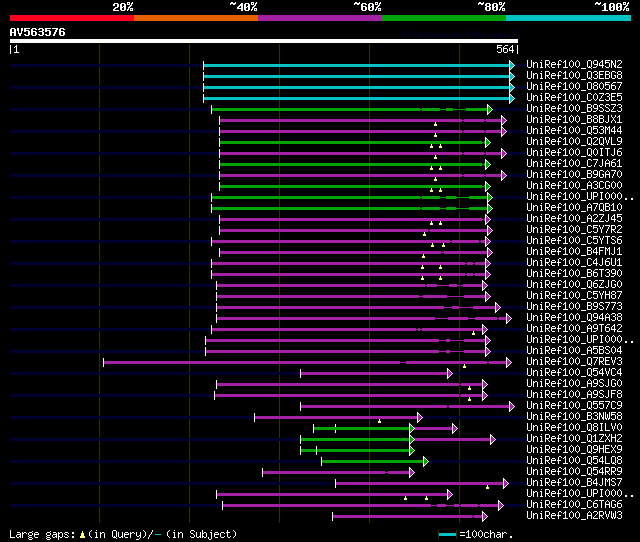Click the green alignment bar for Q54LQ8
Viewport: 640px width, 542px height.
[x=373, y=462]
